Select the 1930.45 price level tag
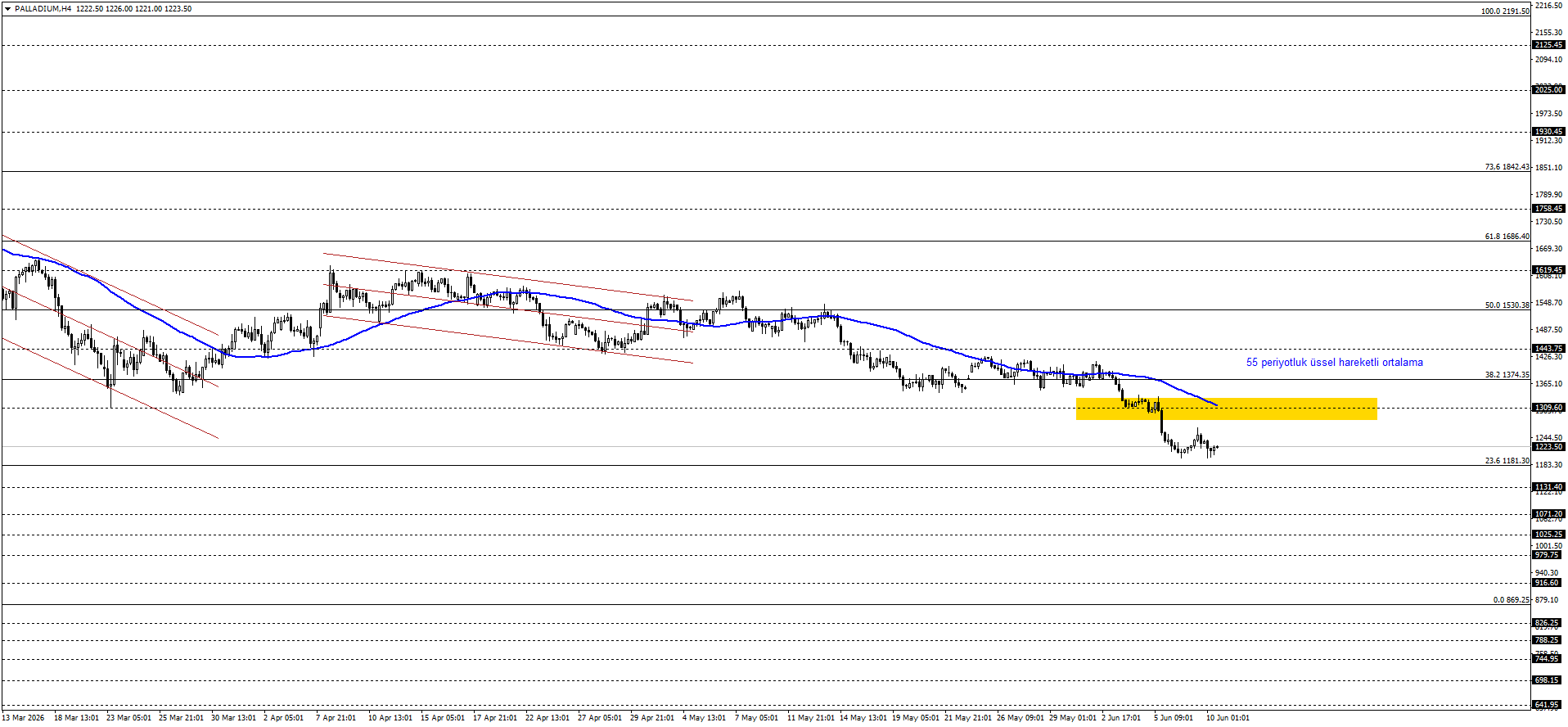1568x727 pixels. pyautogui.click(x=1548, y=132)
